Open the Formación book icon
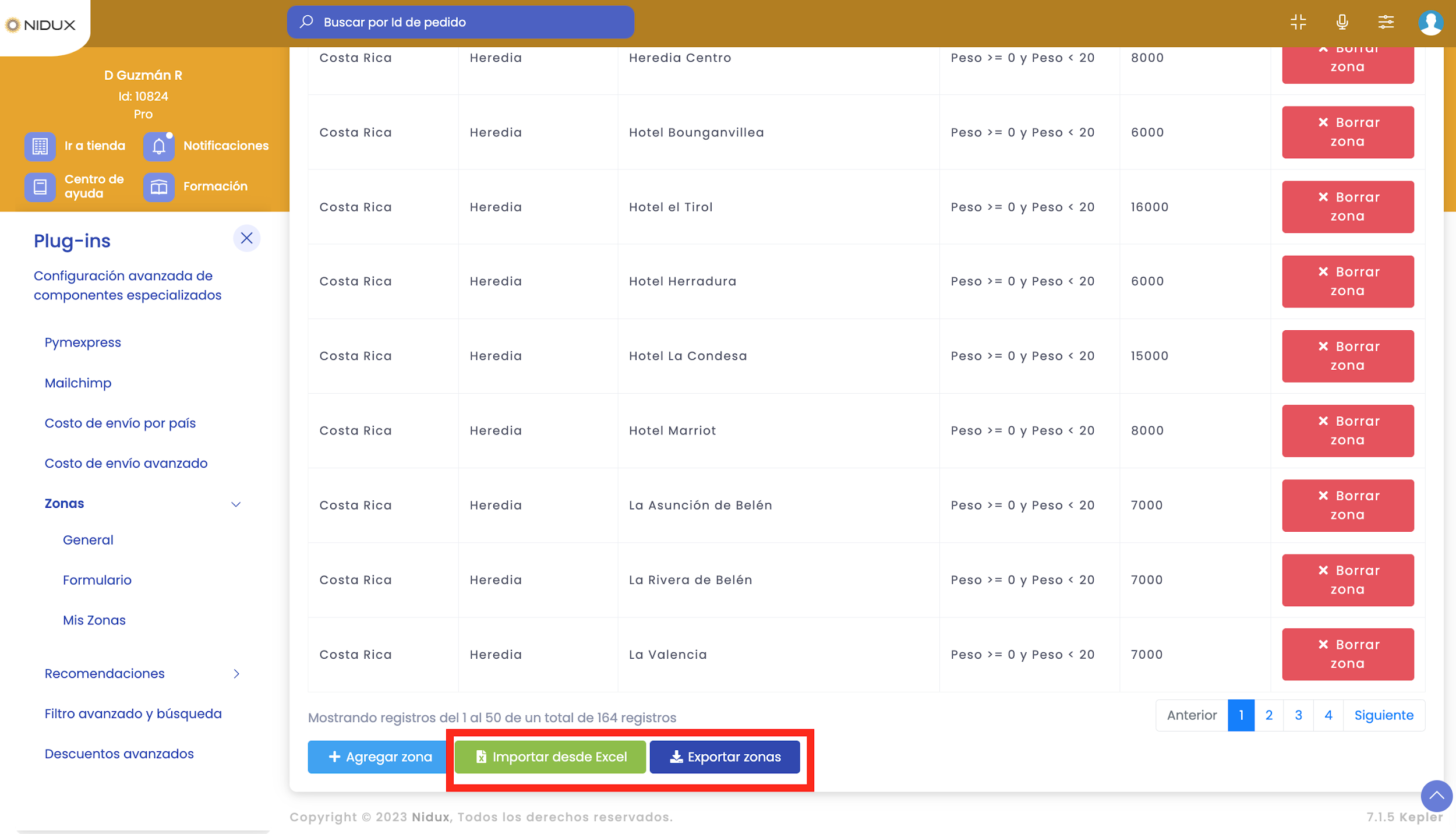 pyautogui.click(x=158, y=186)
